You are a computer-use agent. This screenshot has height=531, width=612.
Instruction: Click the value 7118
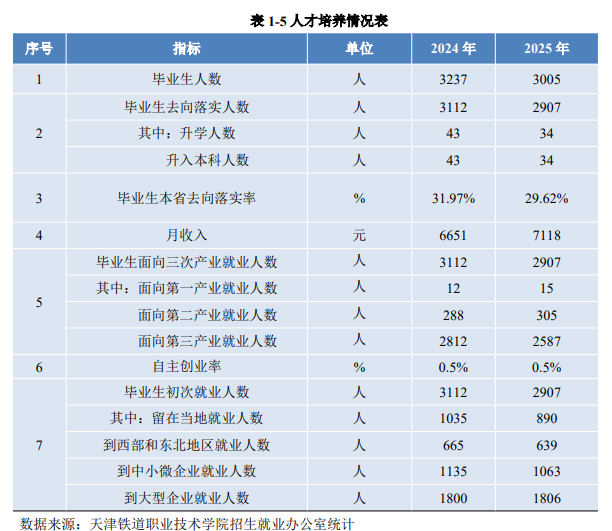[x=546, y=236]
